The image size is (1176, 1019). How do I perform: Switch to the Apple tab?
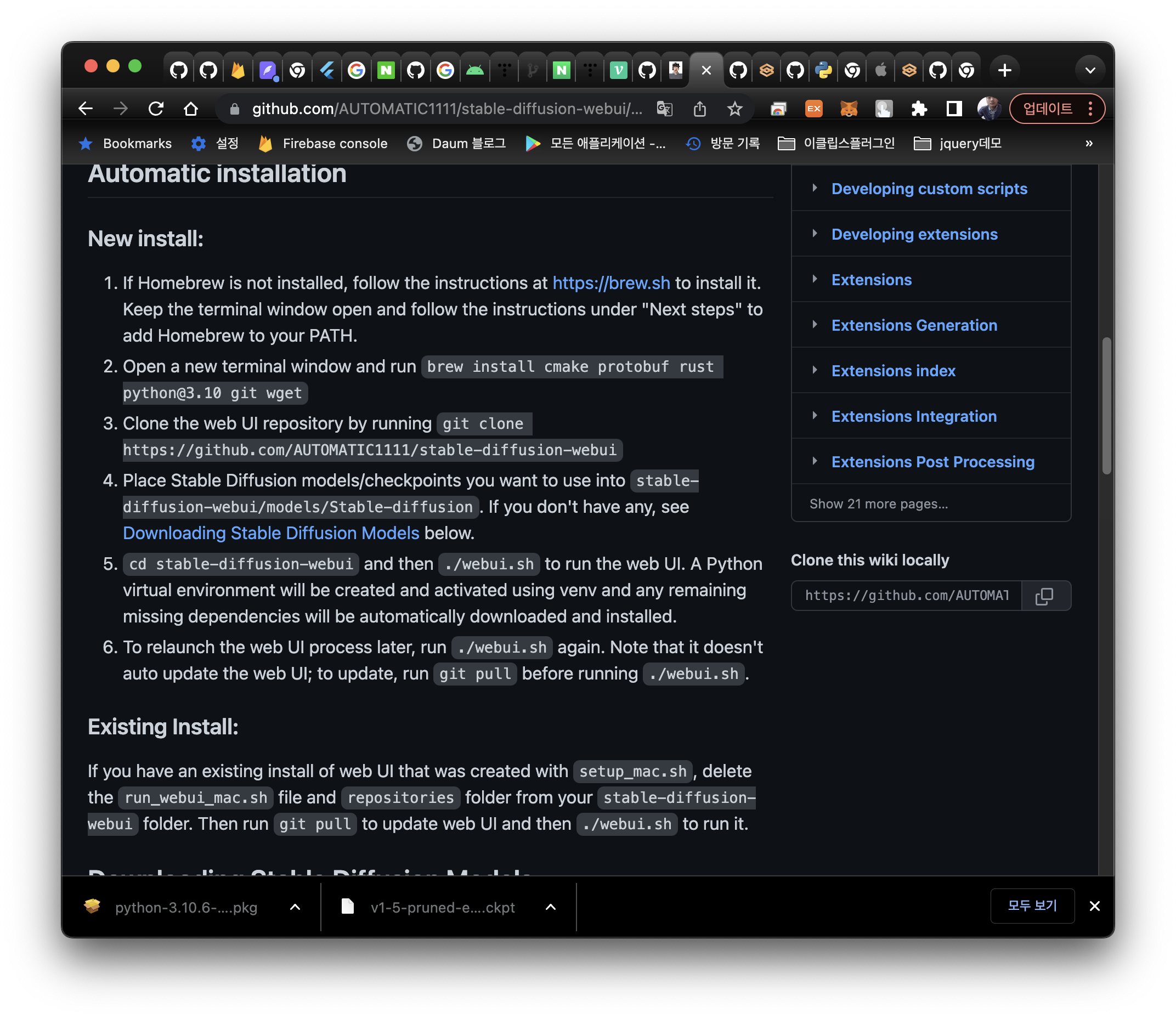pyautogui.click(x=880, y=70)
